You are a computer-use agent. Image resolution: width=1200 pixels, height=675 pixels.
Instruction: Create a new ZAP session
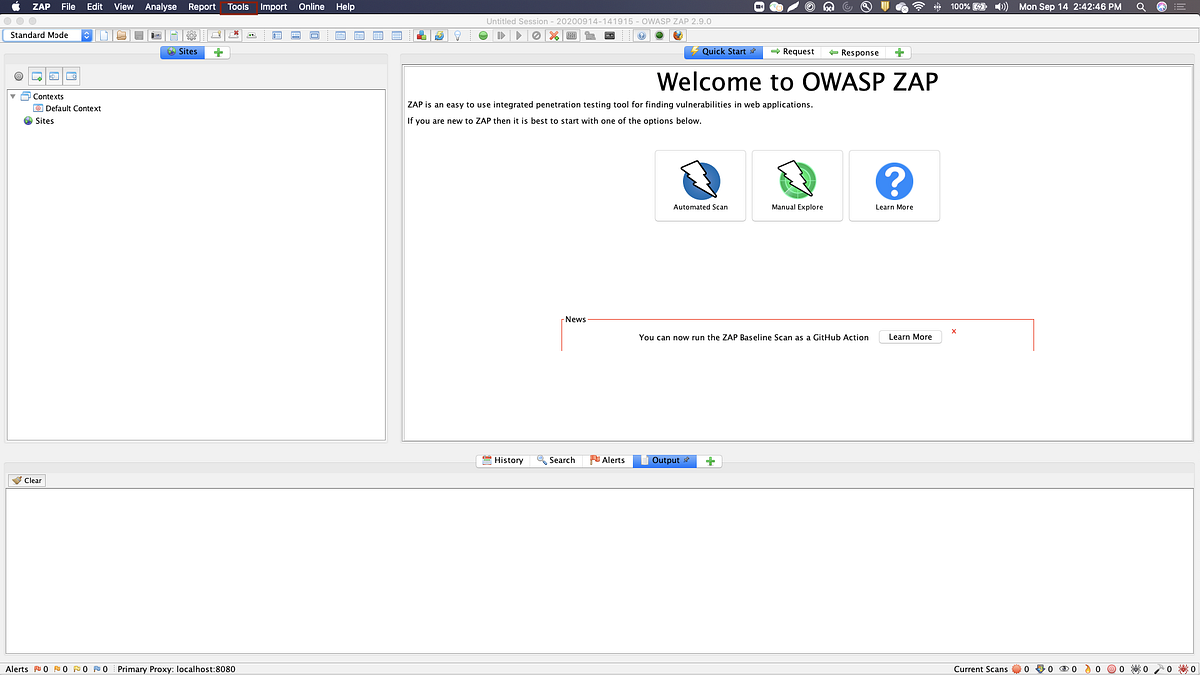pyautogui.click(x=103, y=34)
